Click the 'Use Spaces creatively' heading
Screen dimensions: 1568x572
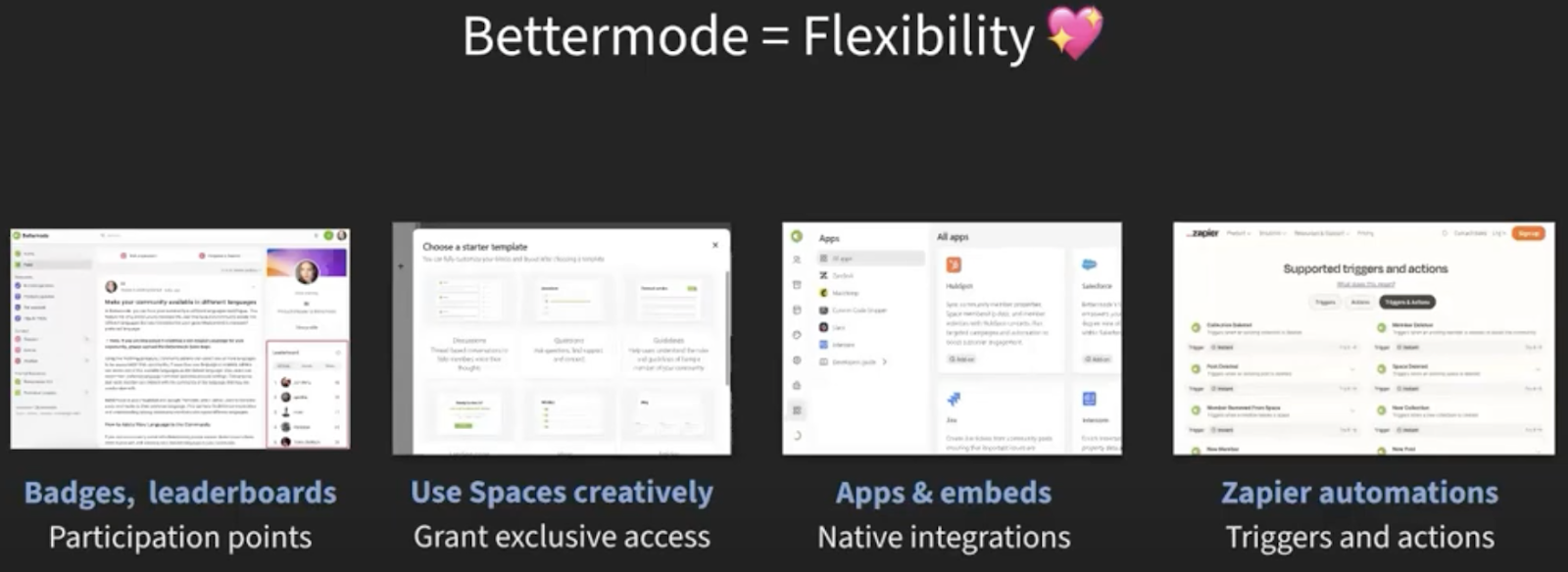(562, 492)
